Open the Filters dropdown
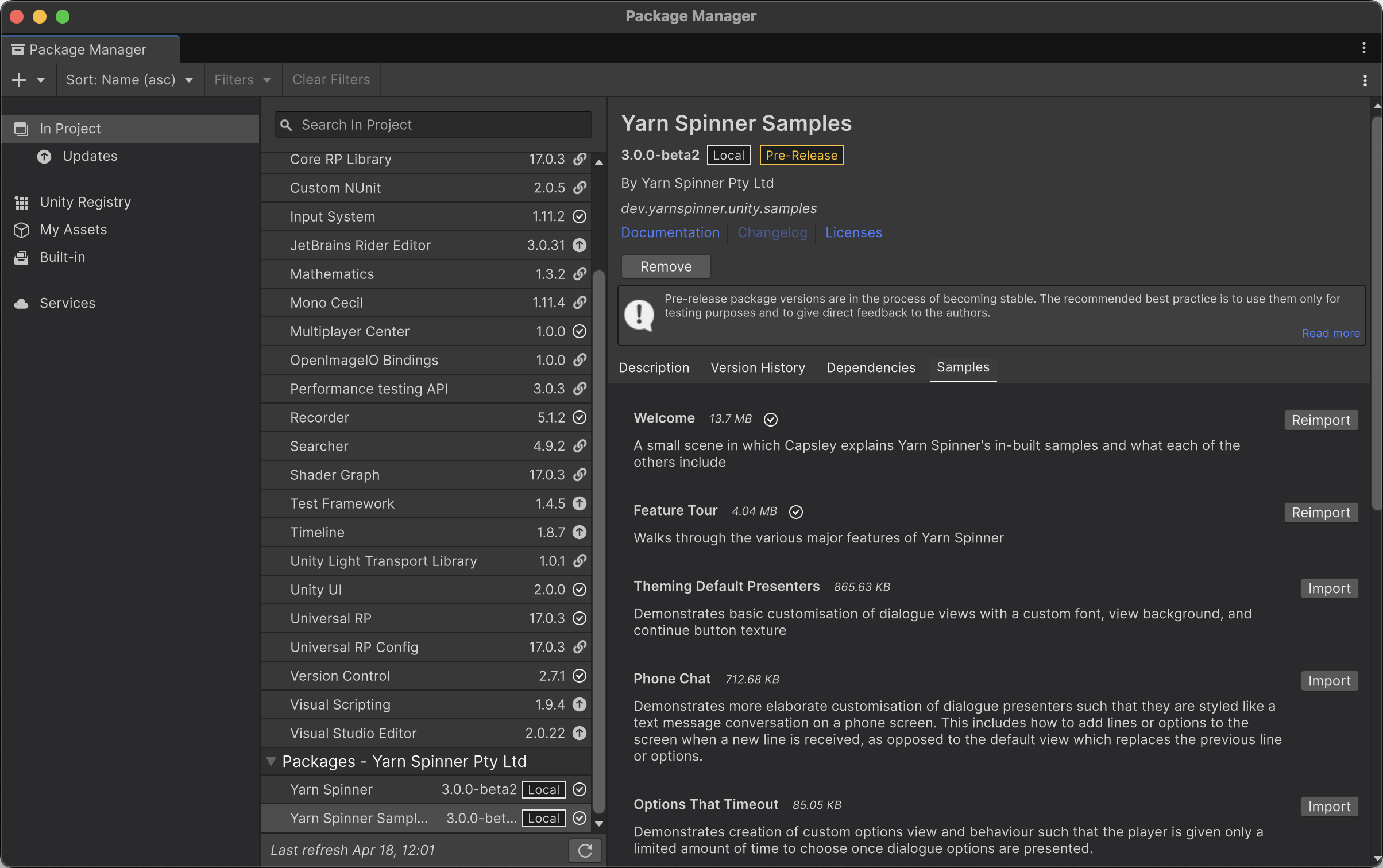The height and width of the screenshot is (868, 1383). pyautogui.click(x=242, y=80)
